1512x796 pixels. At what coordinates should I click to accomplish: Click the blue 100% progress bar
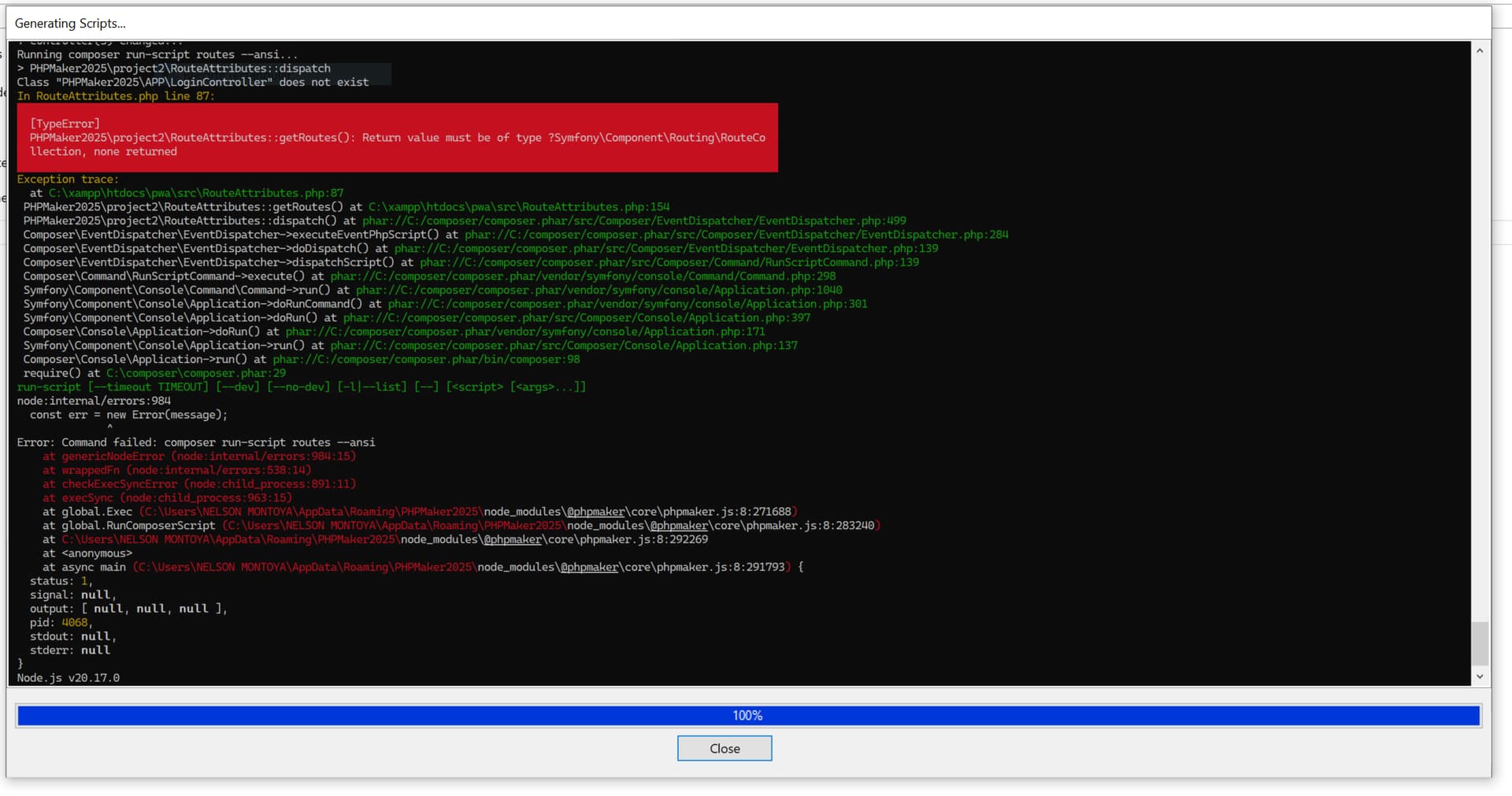coord(747,715)
